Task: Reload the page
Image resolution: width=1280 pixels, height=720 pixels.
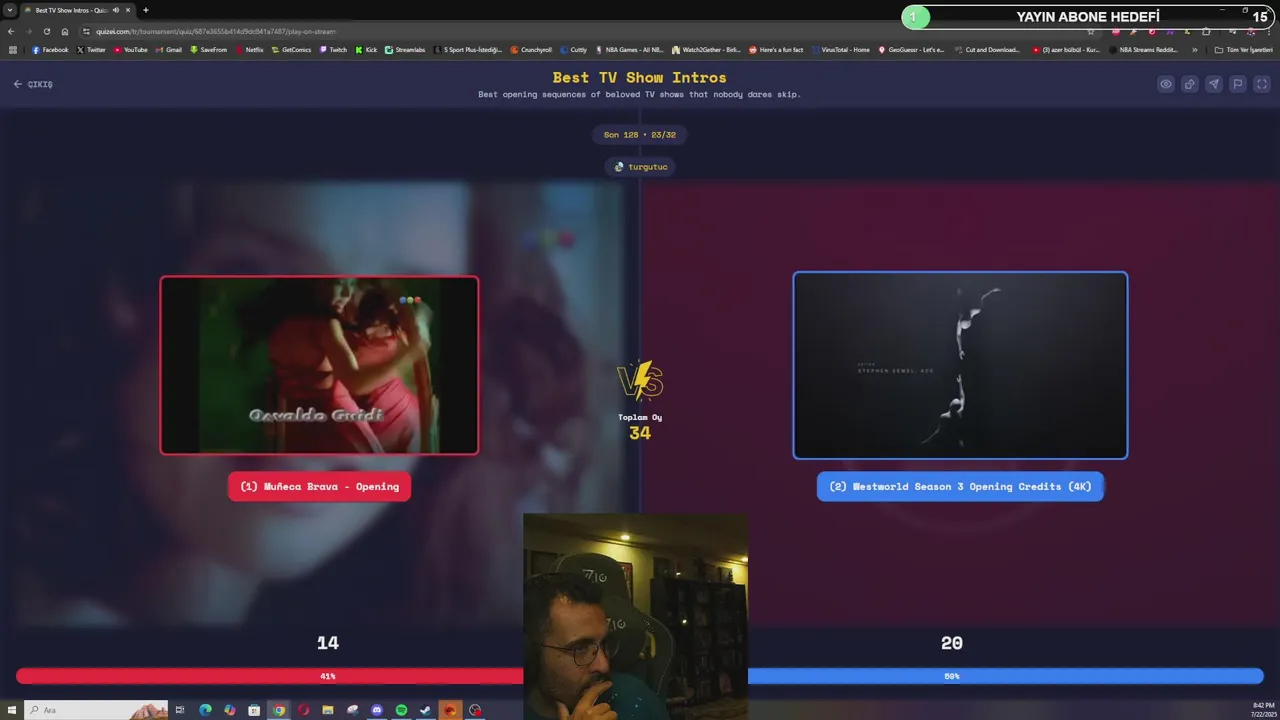Action: point(47,31)
